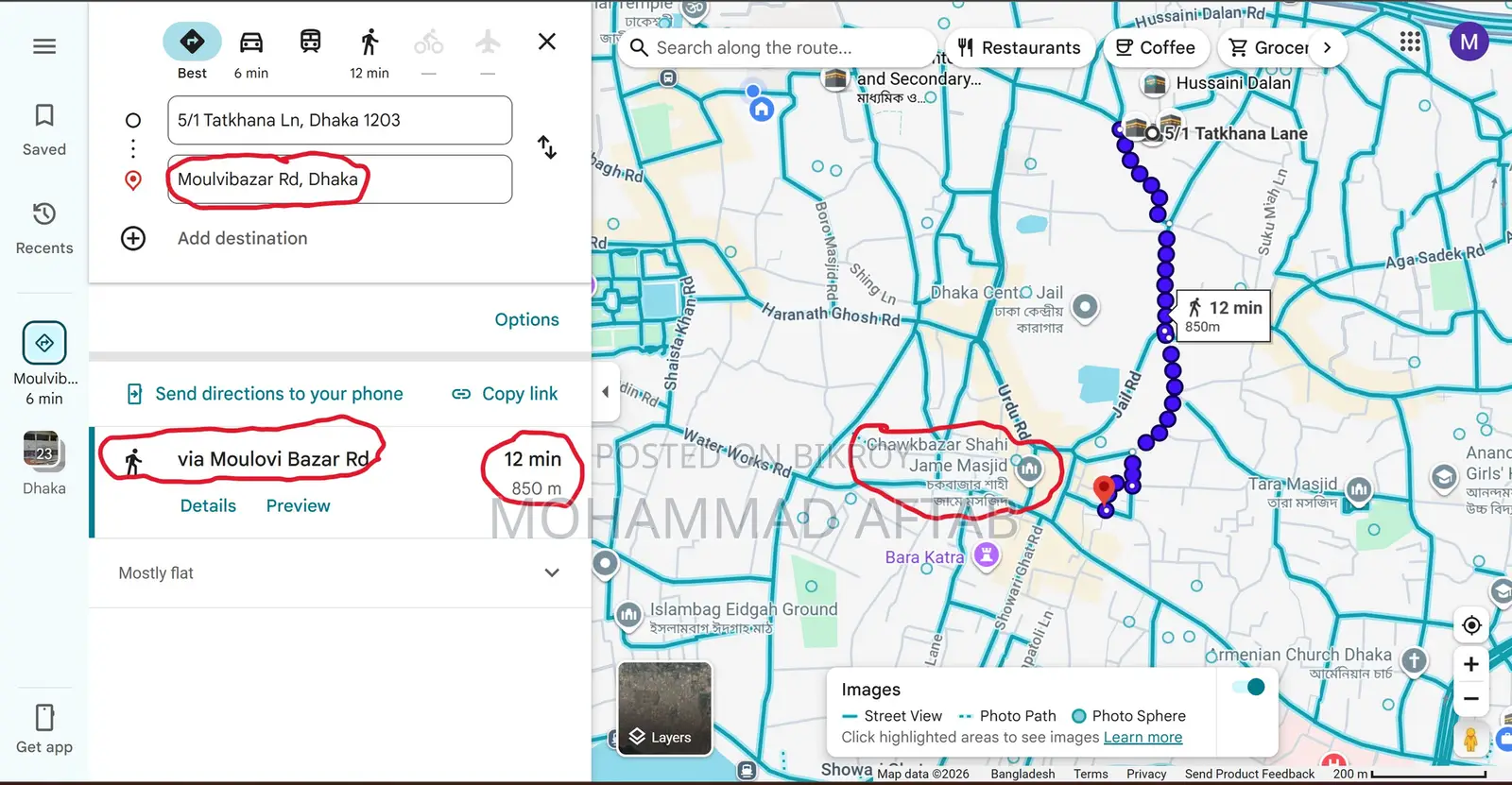
Task: Open the hamburger main menu
Action: (44, 46)
